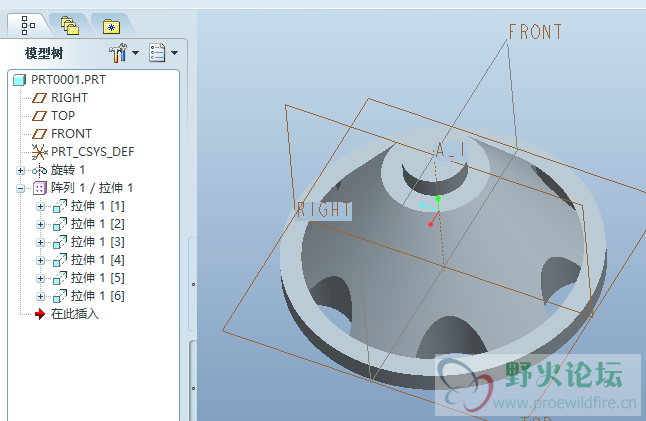Collapse the 阵列 1 / 拉伸 1 pattern node
646x421 pixels.
tap(20, 188)
